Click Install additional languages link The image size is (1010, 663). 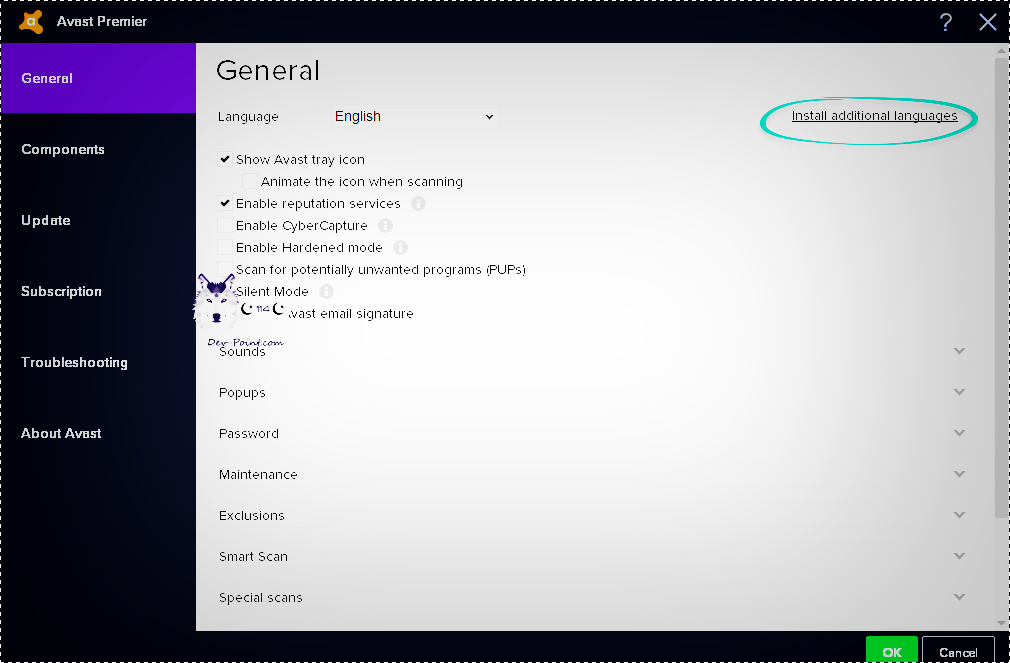874,116
